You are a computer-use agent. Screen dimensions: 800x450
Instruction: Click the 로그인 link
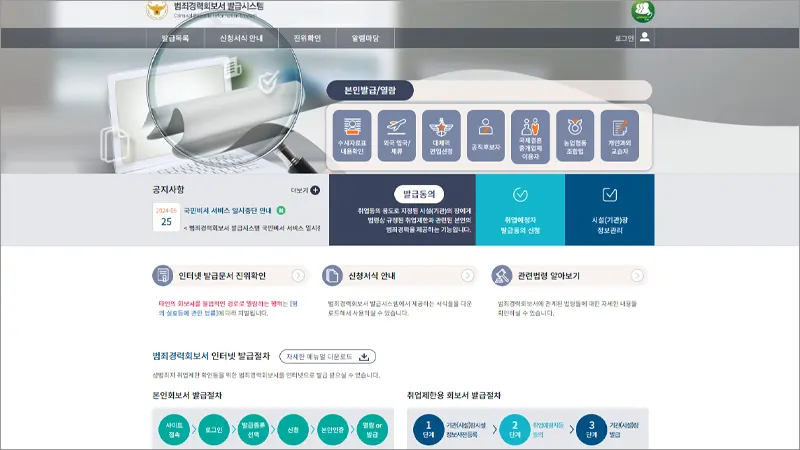[624, 38]
